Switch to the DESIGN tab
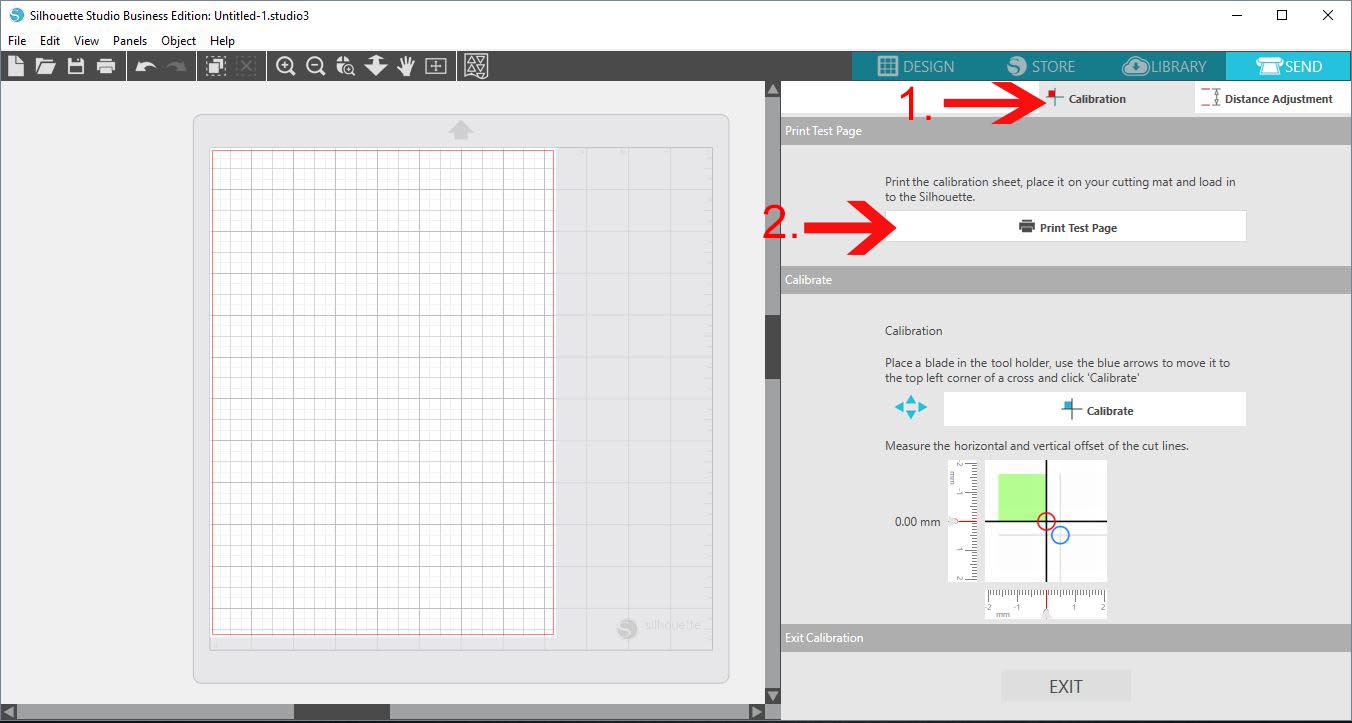Image resolution: width=1352 pixels, height=723 pixels. [915, 66]
